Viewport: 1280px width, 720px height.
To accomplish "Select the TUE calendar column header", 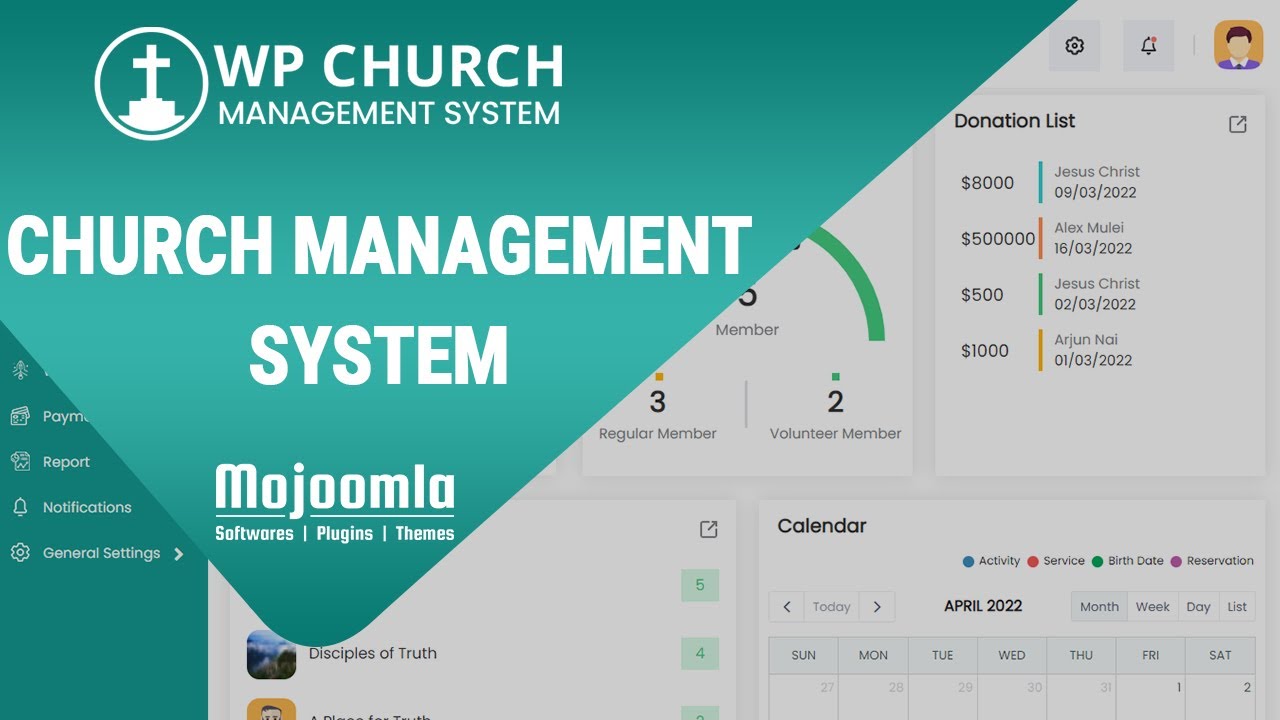I will tap(942, 656).
